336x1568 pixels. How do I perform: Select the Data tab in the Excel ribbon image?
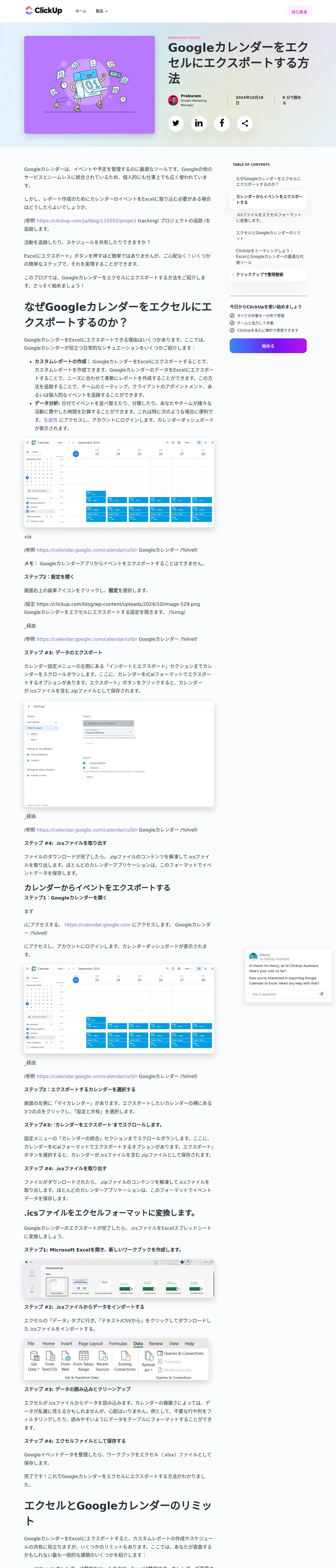(138, 1344)
